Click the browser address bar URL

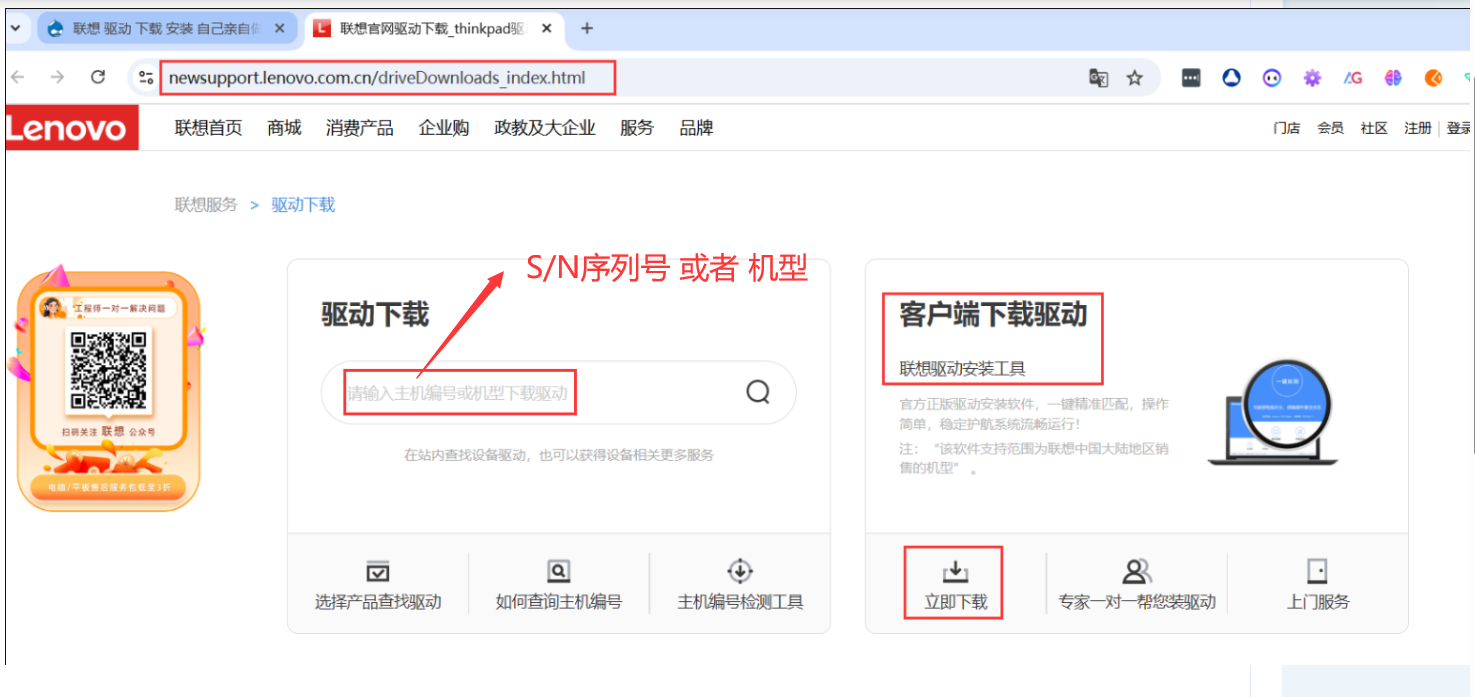pos(377,78)
